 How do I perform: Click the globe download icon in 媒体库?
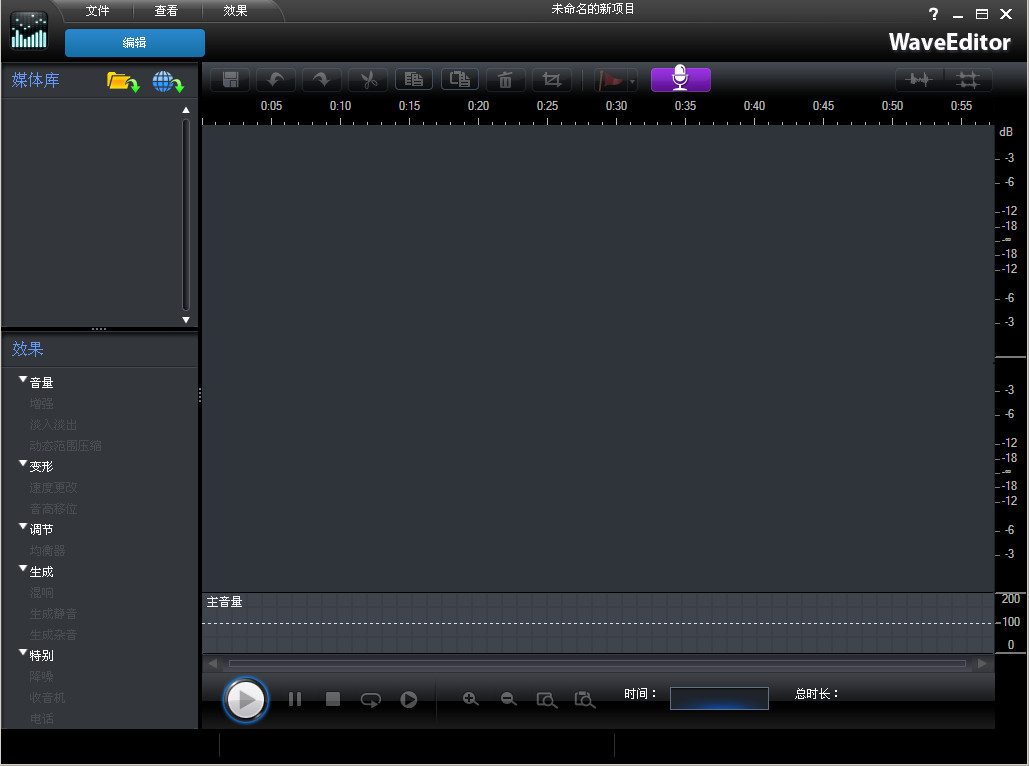[x=167, y=82]
